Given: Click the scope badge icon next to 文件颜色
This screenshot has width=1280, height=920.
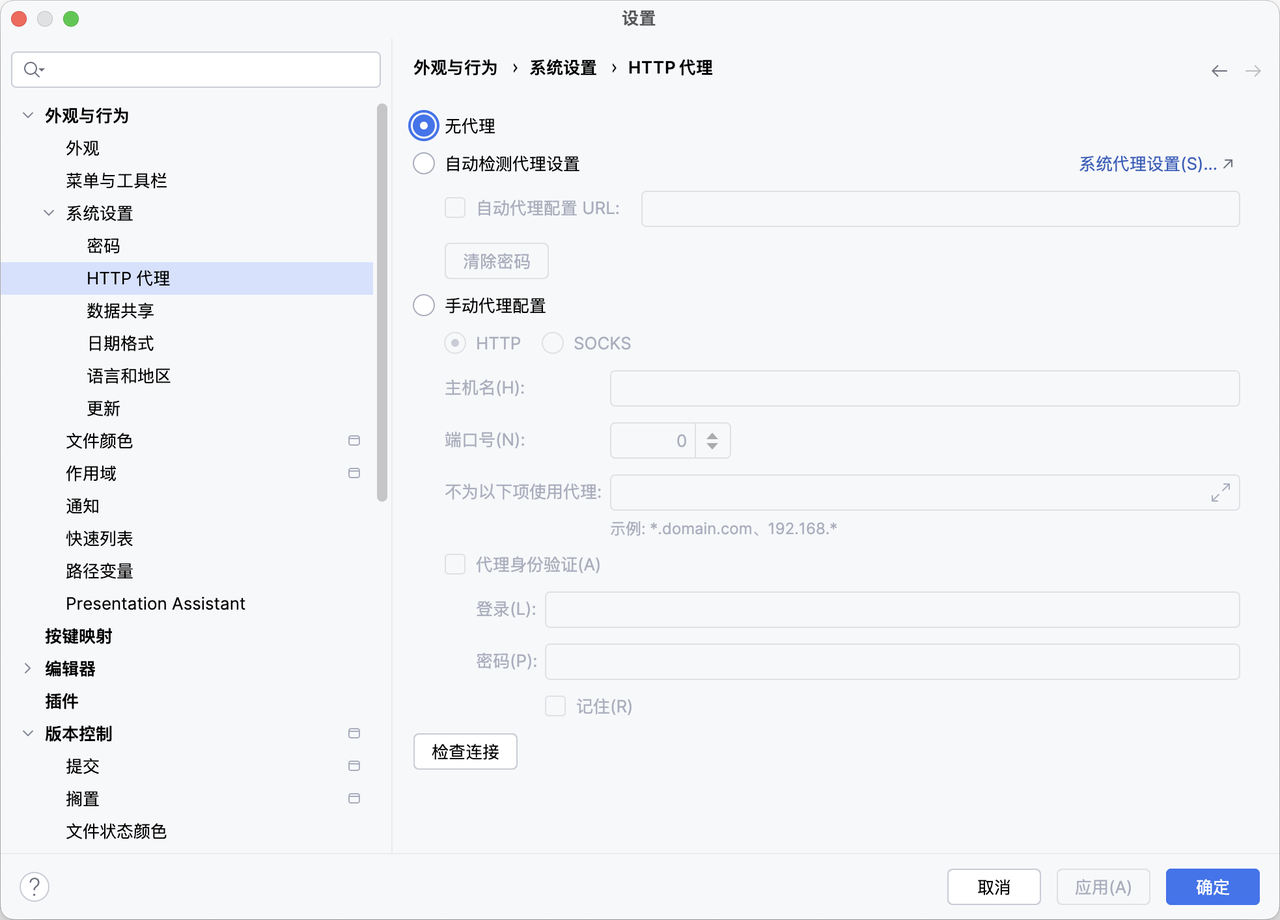Looking at the screenshot, I should (x=353, y=440).
